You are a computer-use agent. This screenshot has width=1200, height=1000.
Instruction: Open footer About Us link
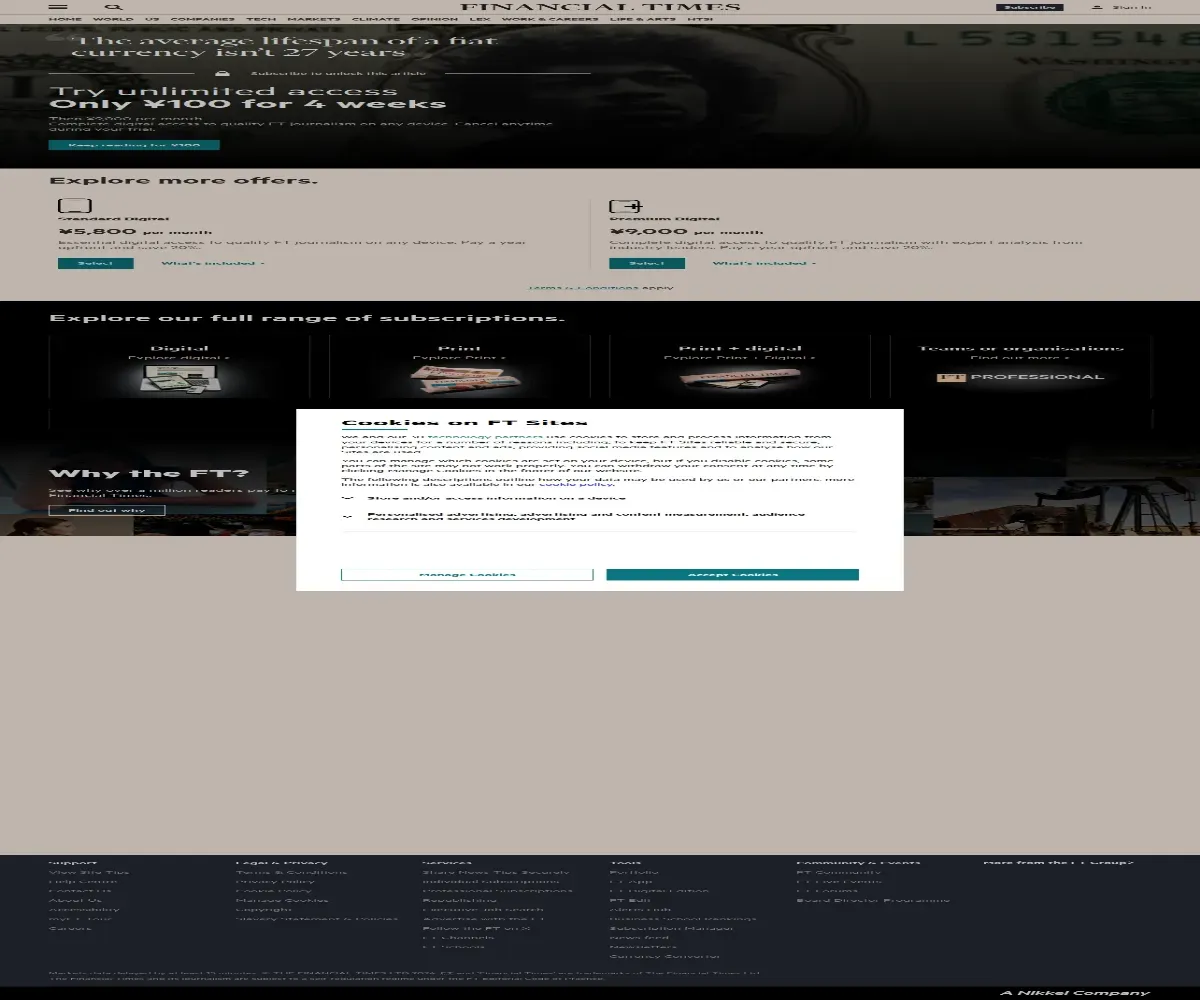click(x=76, y=901)
